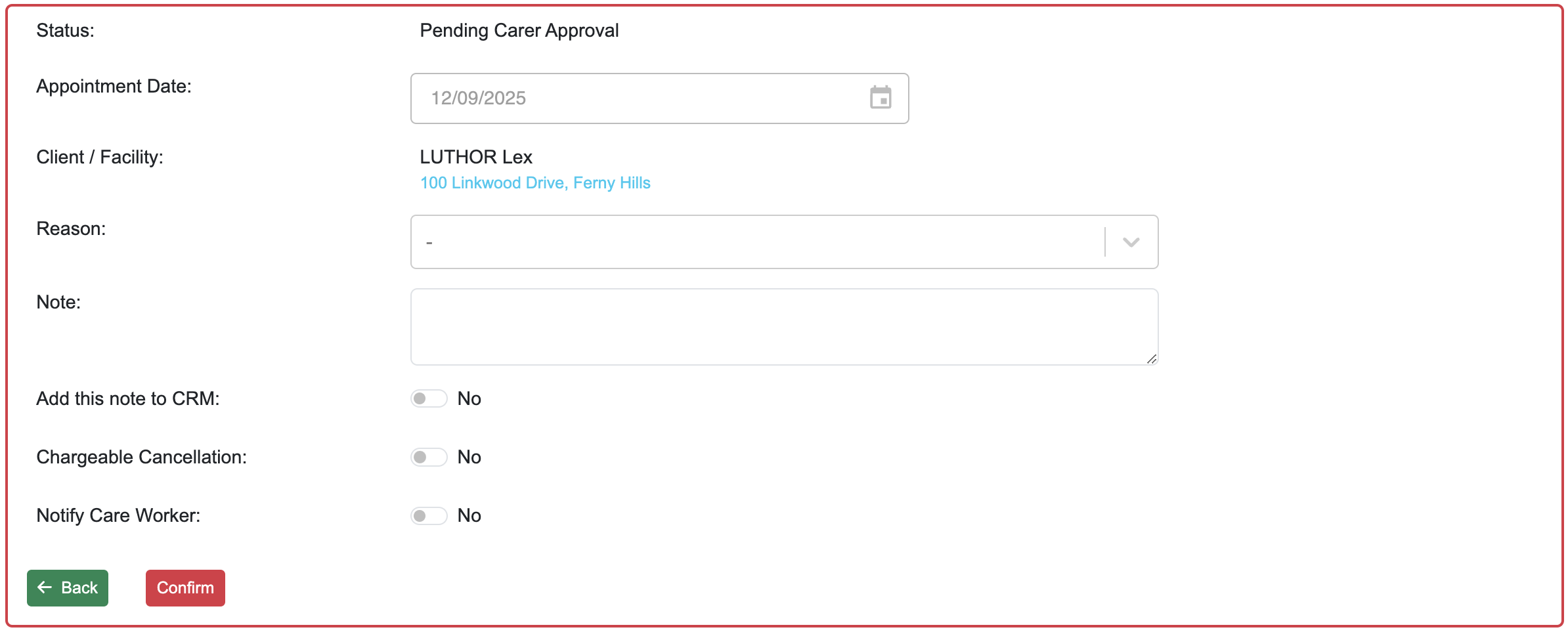This screenshot has height=638, width=1568.
Task: Click the Confirm button
Action: [185, 587]
